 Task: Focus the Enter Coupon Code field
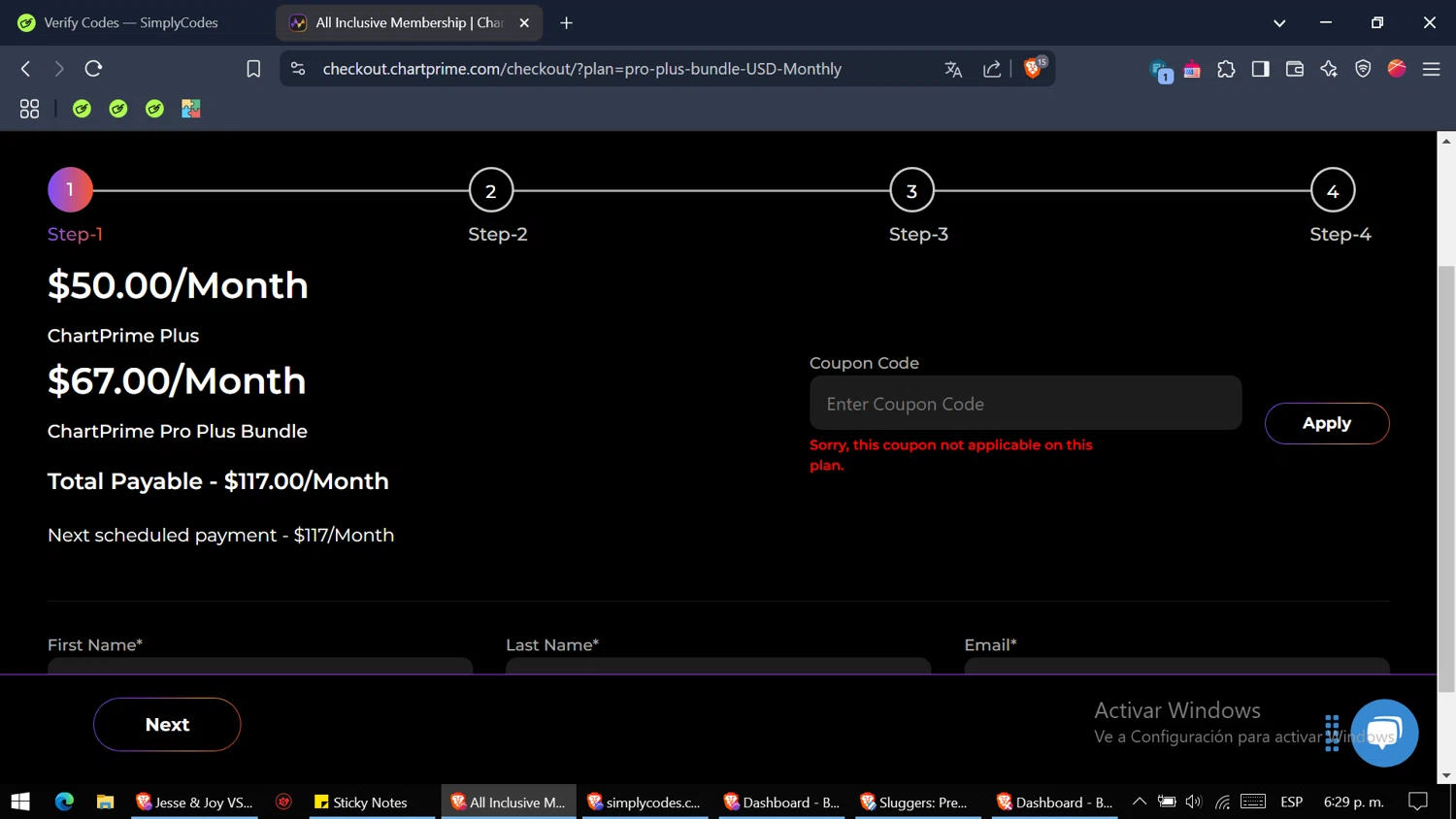pyautogui.click(x=1025, y=403)
